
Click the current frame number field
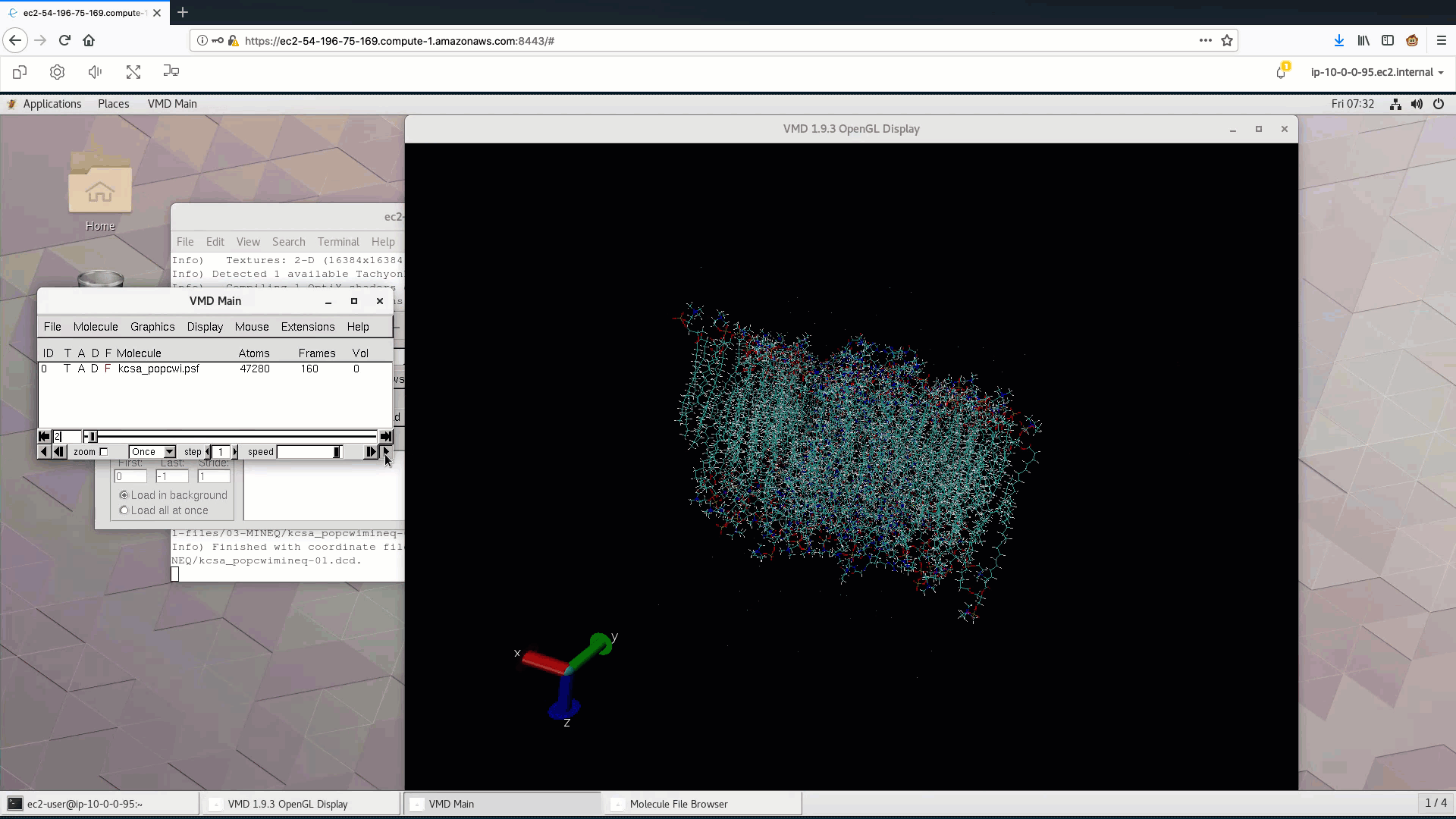(x=67, y=437)
